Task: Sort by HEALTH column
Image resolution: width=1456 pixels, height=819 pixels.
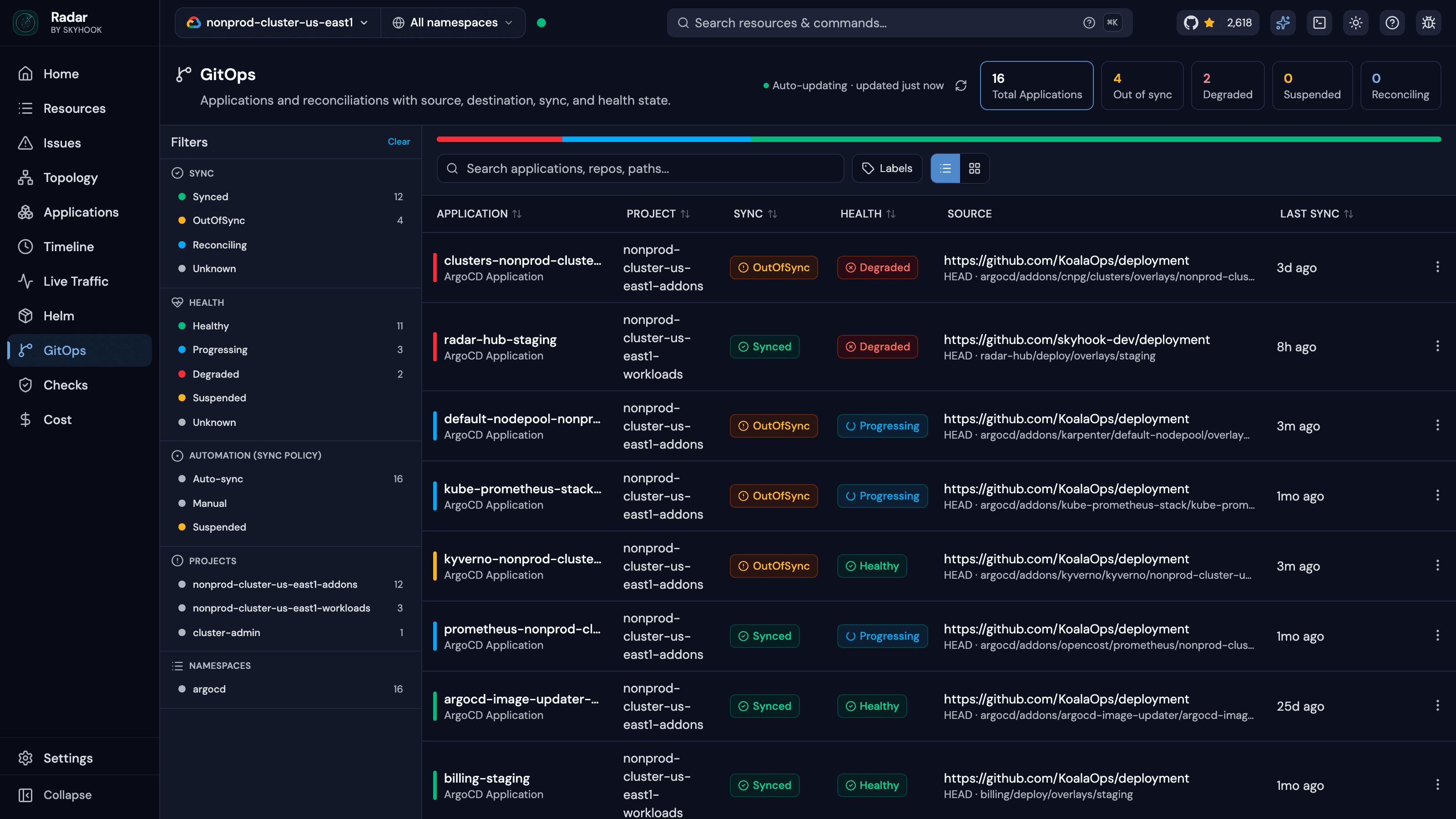Action: point(868,214)
